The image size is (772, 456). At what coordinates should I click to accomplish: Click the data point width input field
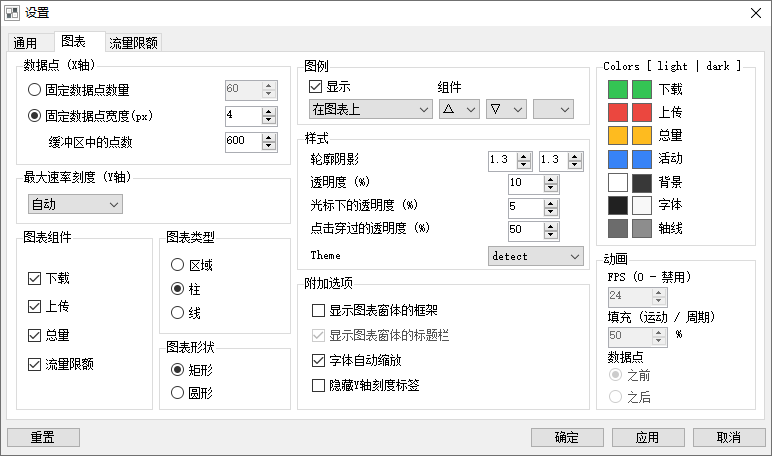pos(243,116)
